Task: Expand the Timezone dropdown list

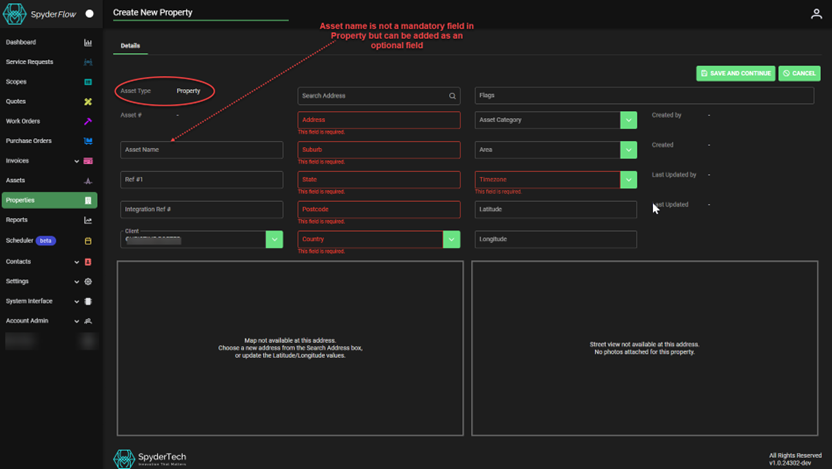Action: click(x=628, y=180)
